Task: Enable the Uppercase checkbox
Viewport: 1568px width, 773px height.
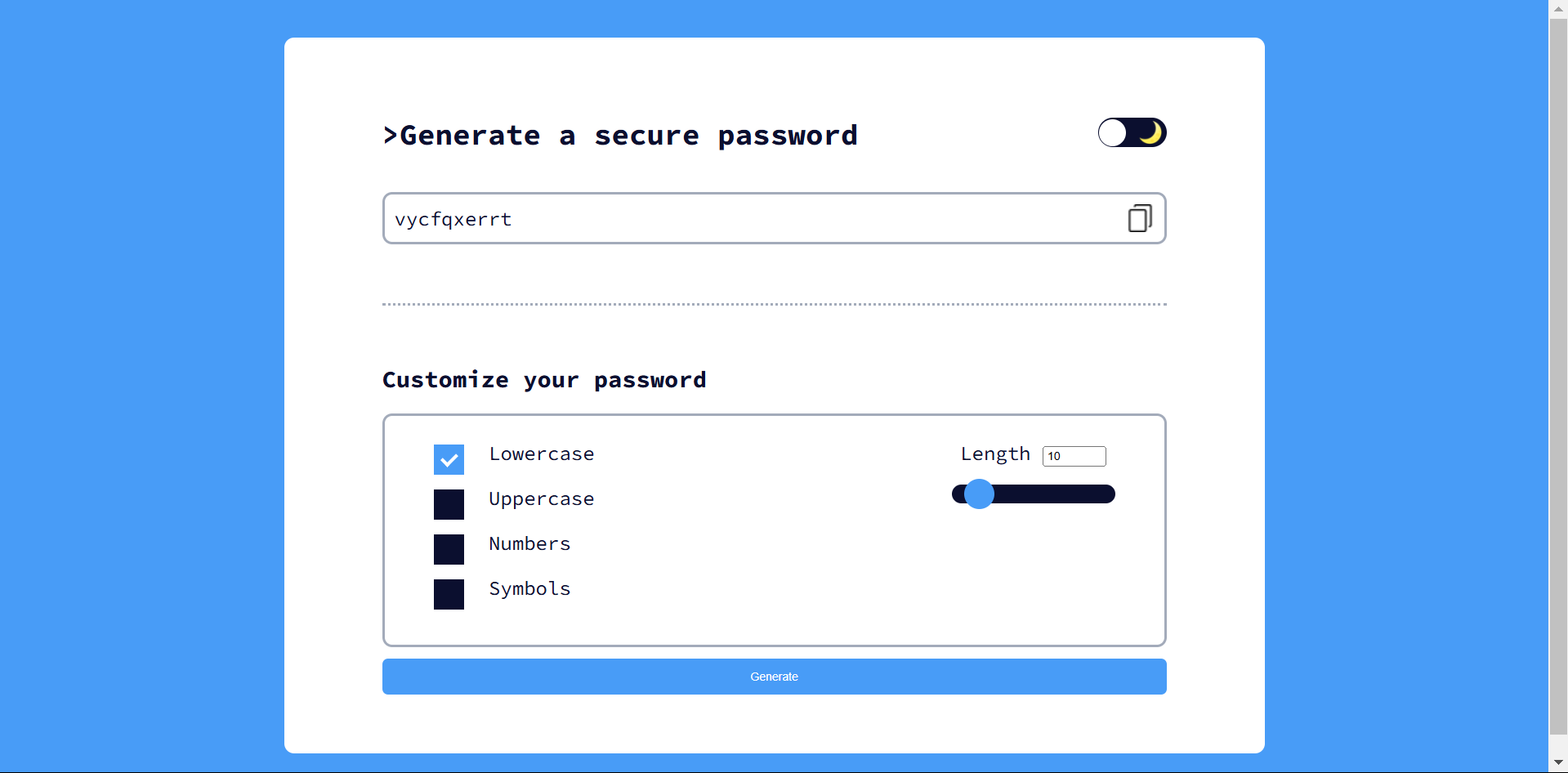Action: tap(449, 504)
